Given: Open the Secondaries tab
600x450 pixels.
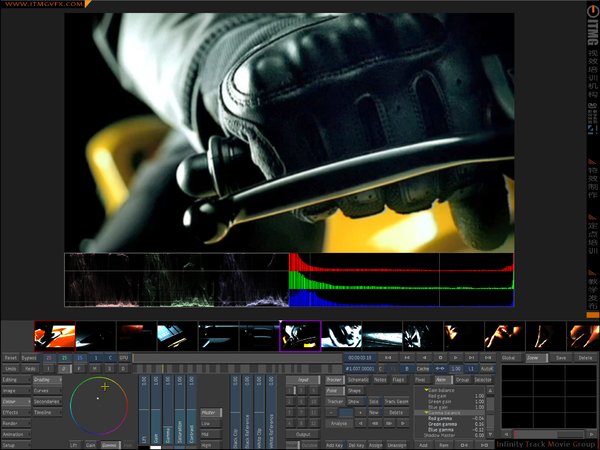Looking at the screenshot, I should [46, 401].
